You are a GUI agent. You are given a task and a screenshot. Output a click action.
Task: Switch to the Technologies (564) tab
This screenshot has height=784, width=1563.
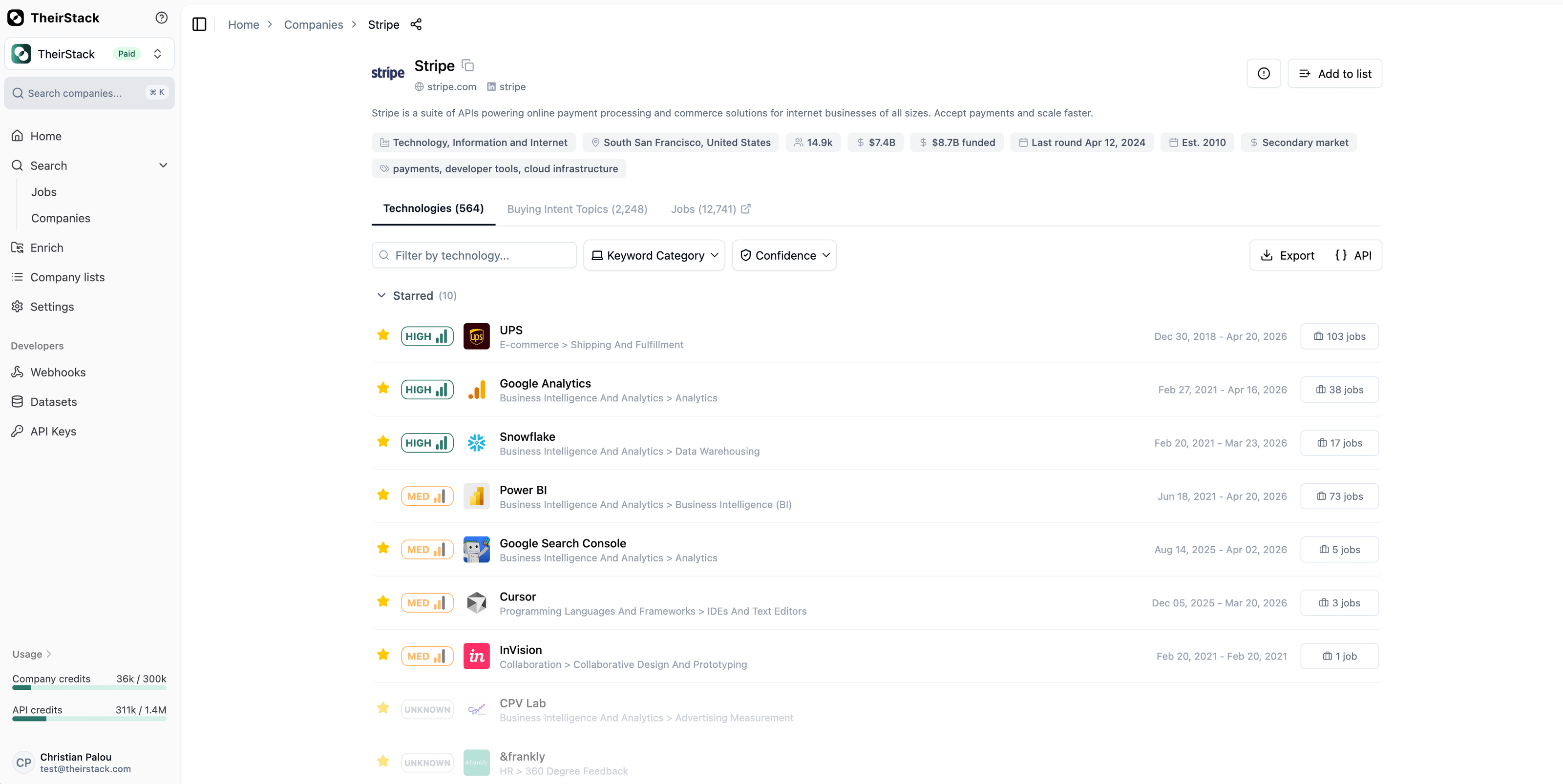click(x=433, y=208)
